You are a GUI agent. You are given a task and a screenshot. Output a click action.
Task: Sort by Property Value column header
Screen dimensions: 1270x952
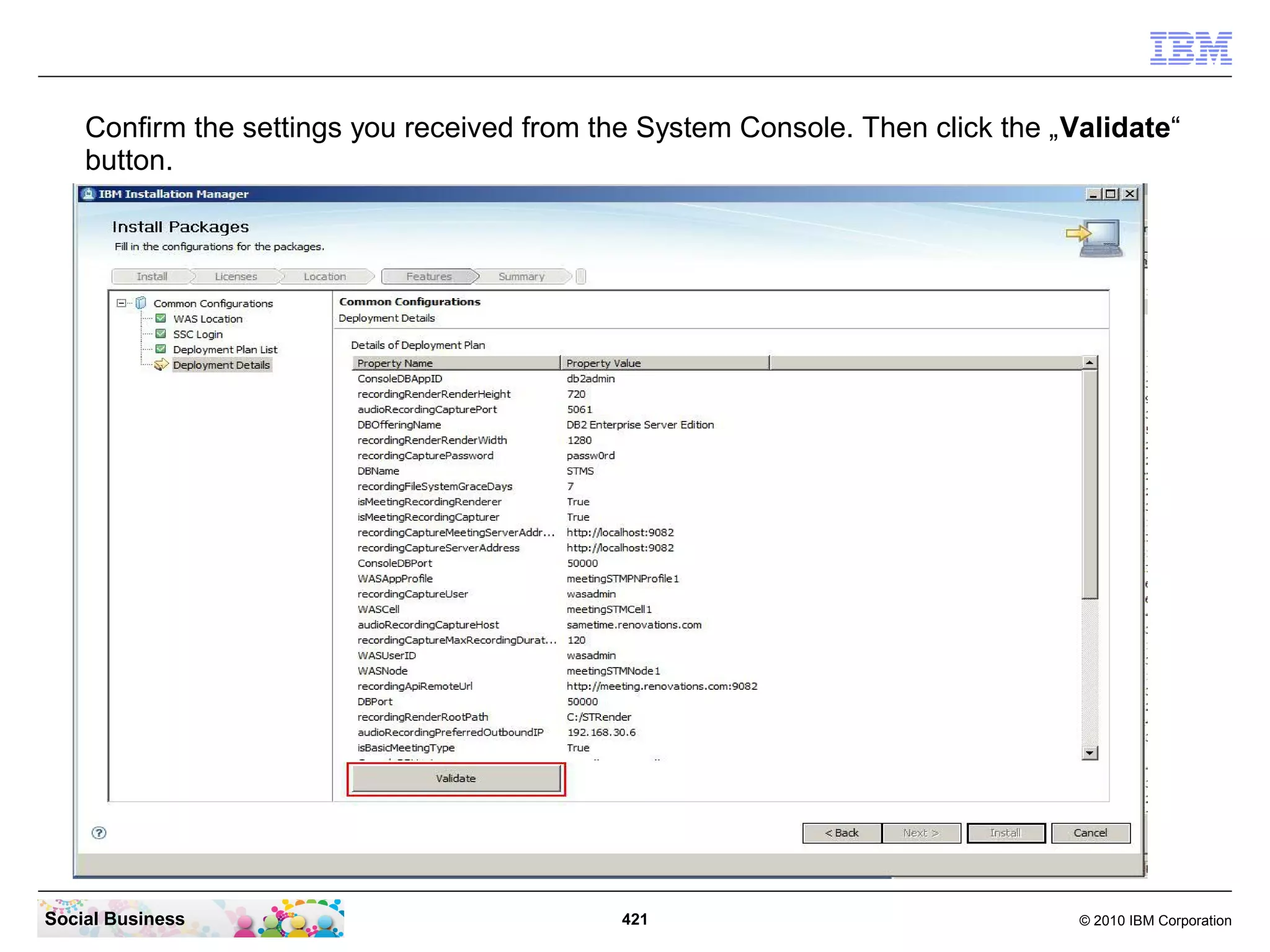665,363
